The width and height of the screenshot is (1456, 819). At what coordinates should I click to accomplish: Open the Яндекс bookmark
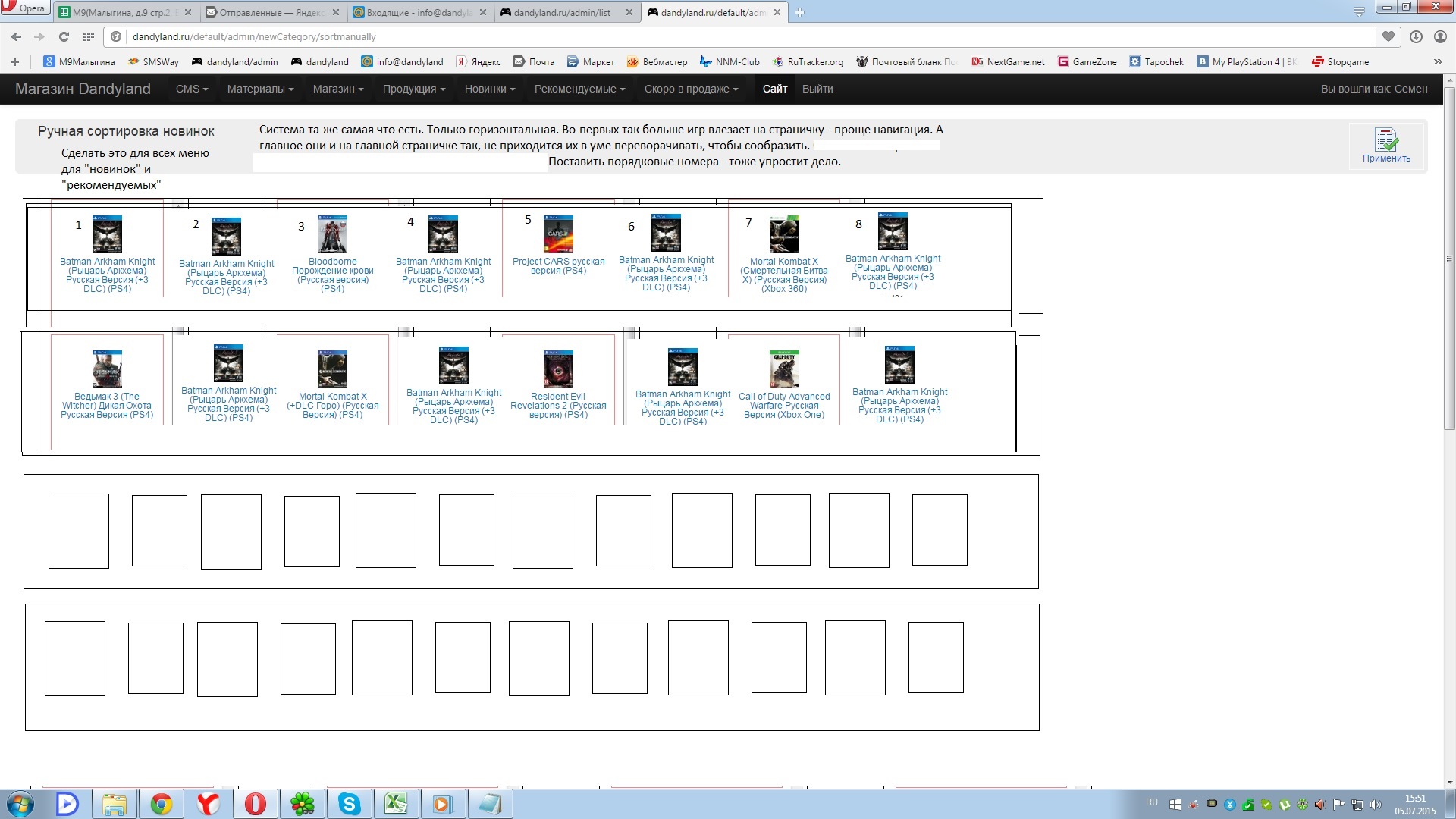coord(478,62)
